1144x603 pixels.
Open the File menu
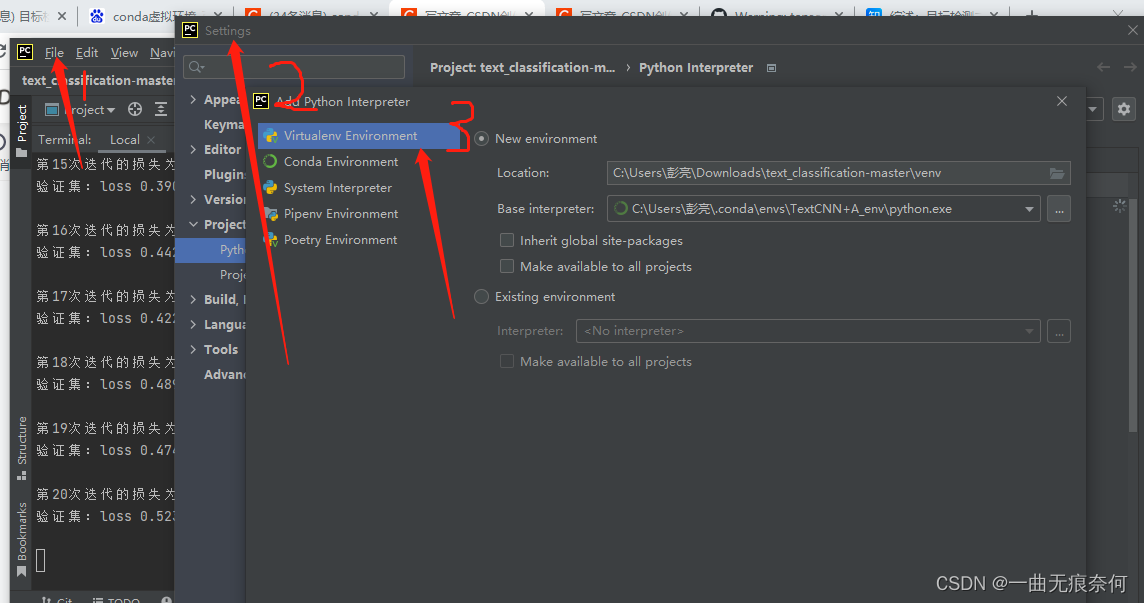[54, 53]
